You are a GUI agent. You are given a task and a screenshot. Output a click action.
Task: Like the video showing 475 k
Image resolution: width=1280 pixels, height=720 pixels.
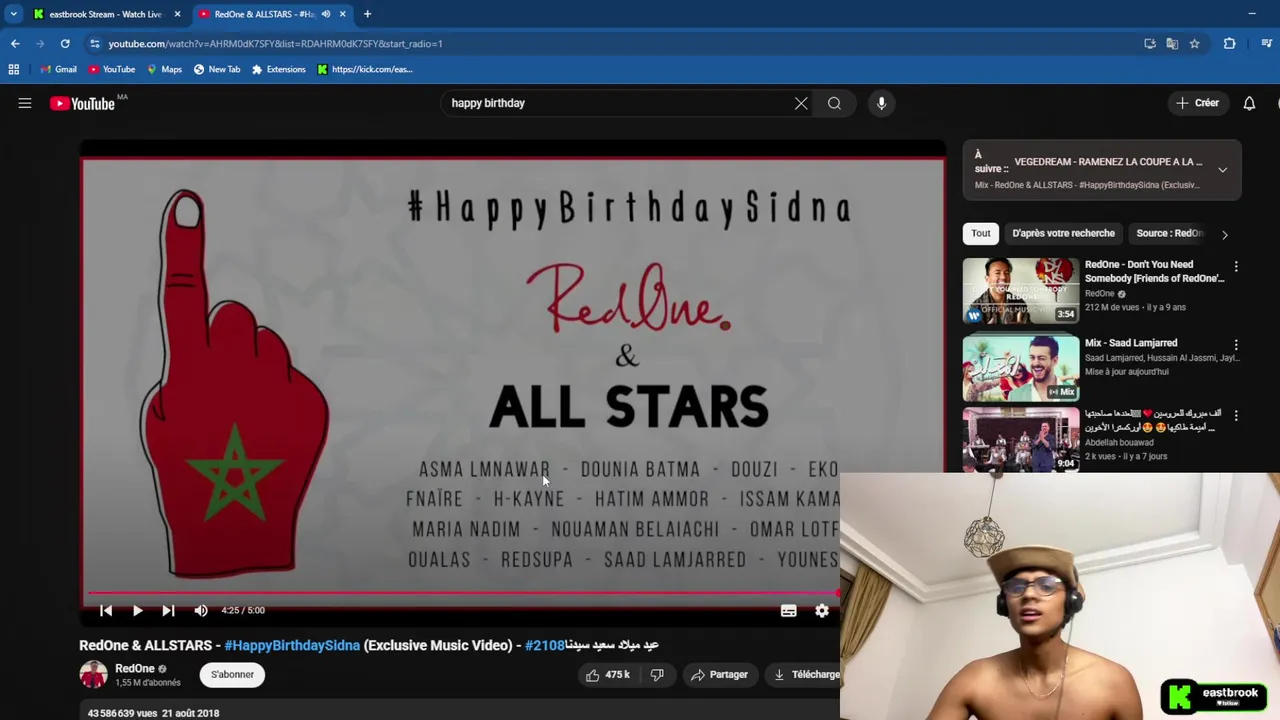(607, 675)
